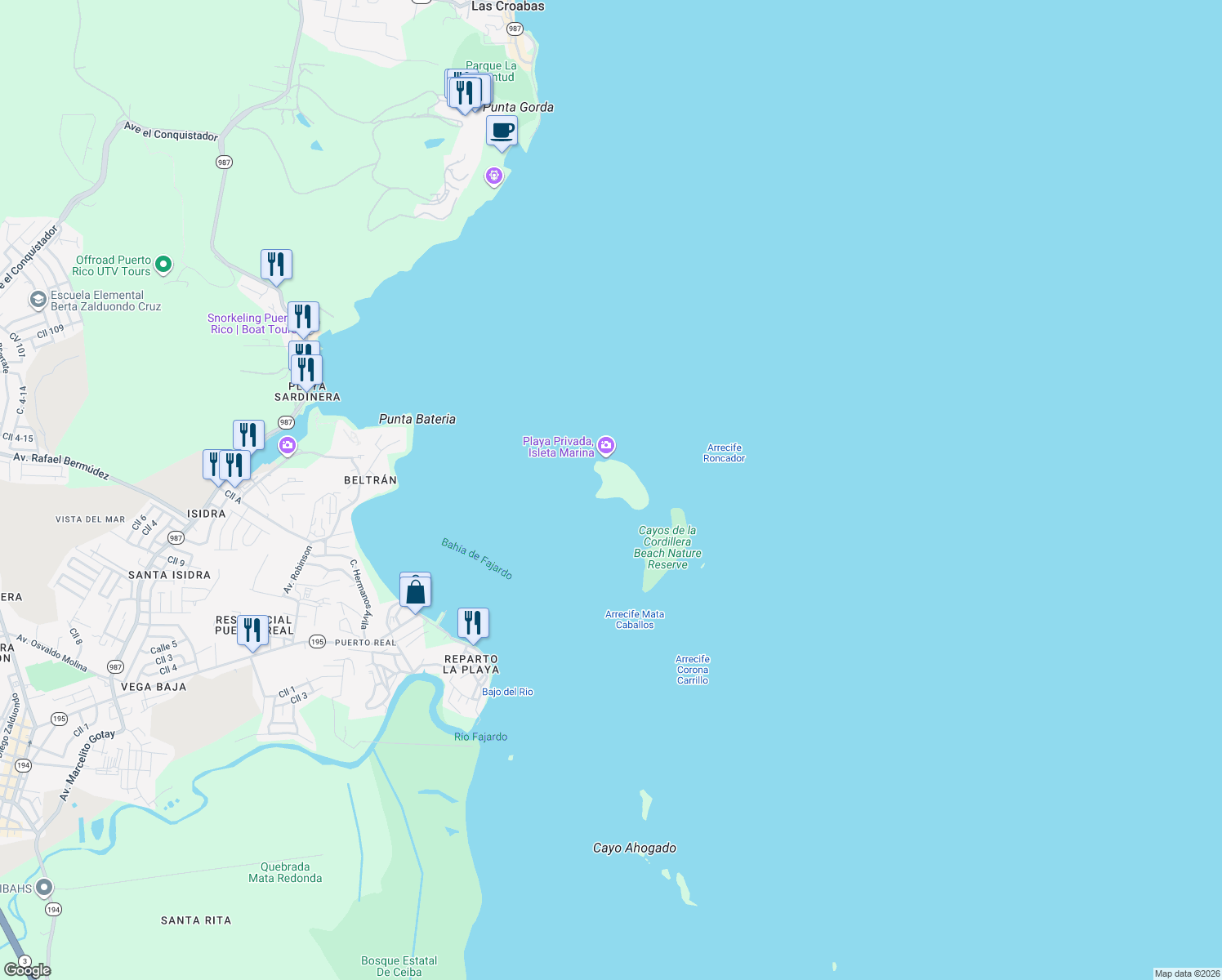Image resolution: width=1222 pixels, height=980 pixels.
Task: Open the restaurant pin near Residencial Puerto Real
Action: (x=252, y=630)
